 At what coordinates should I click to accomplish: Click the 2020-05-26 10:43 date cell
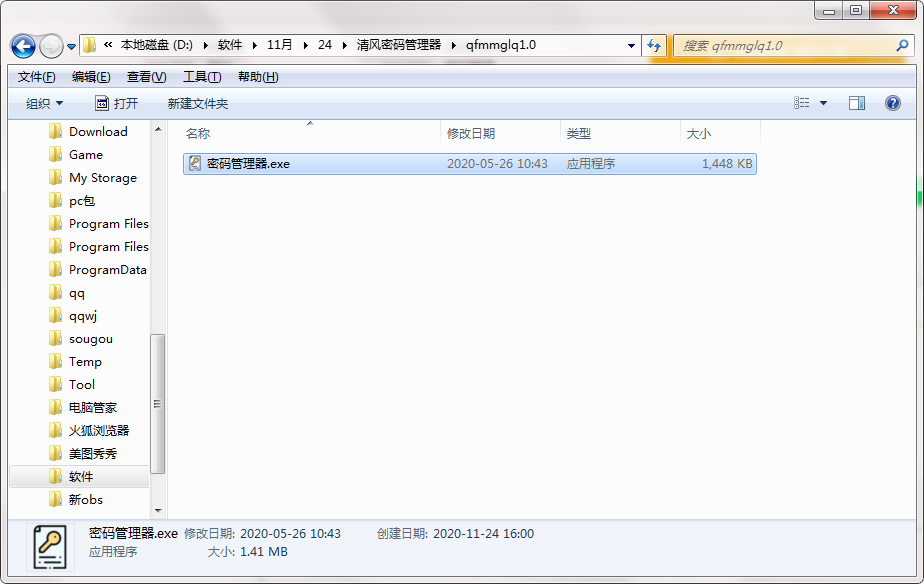click(497, 164)
